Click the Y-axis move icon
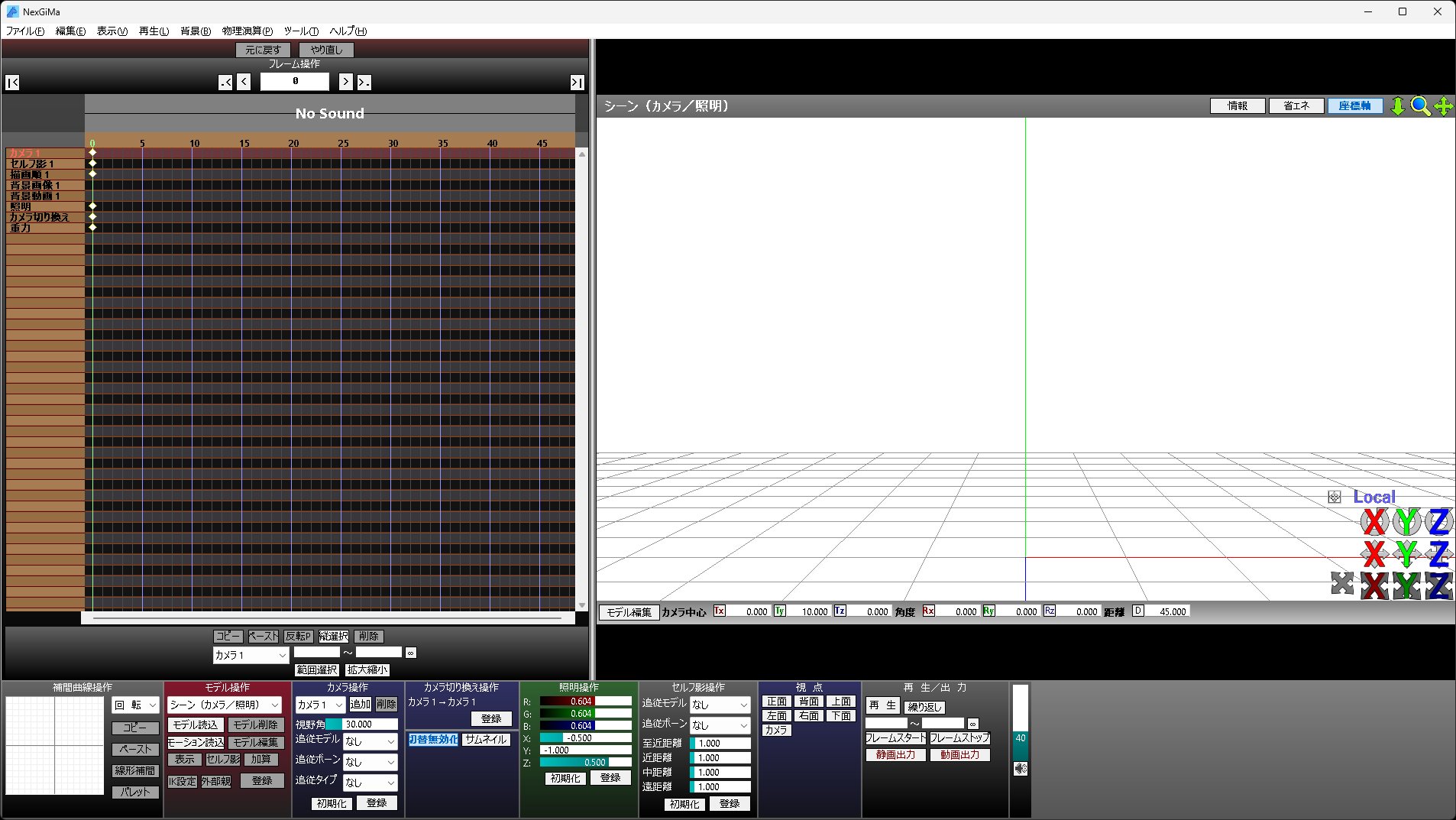 pyautogui.click(x=1406, y=554)
